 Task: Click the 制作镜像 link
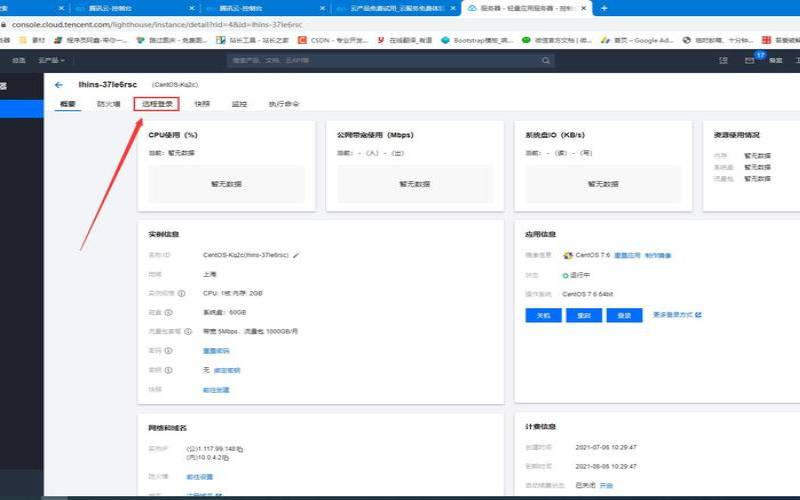[658, 255]
